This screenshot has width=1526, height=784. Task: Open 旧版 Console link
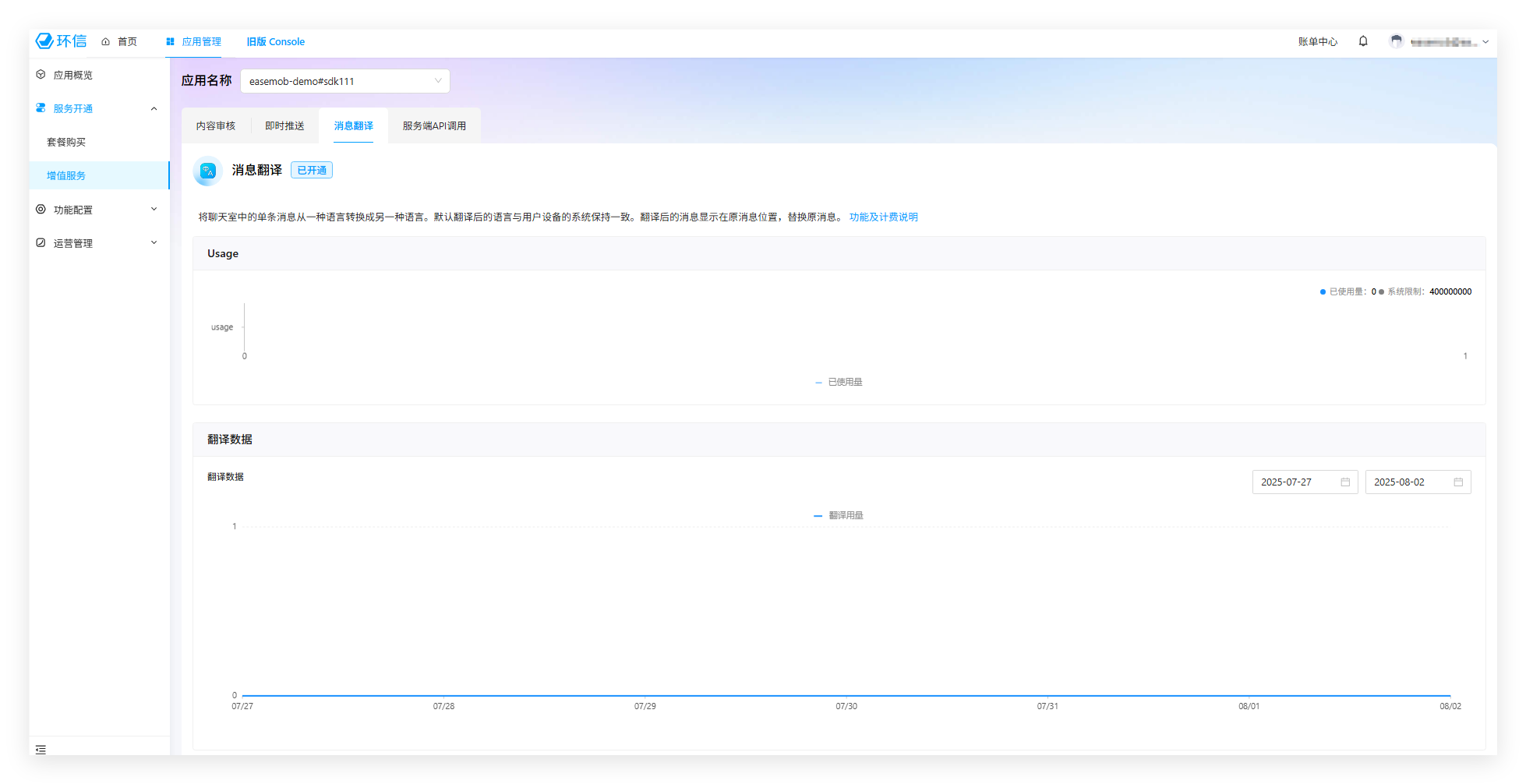click(276, 42)
